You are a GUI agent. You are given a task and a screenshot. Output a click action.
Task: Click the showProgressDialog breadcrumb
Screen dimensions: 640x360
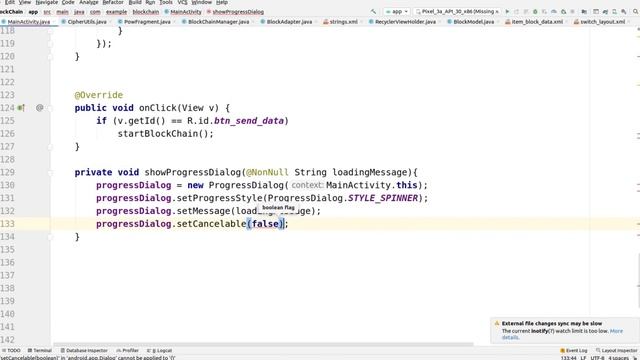coord(235,12)
